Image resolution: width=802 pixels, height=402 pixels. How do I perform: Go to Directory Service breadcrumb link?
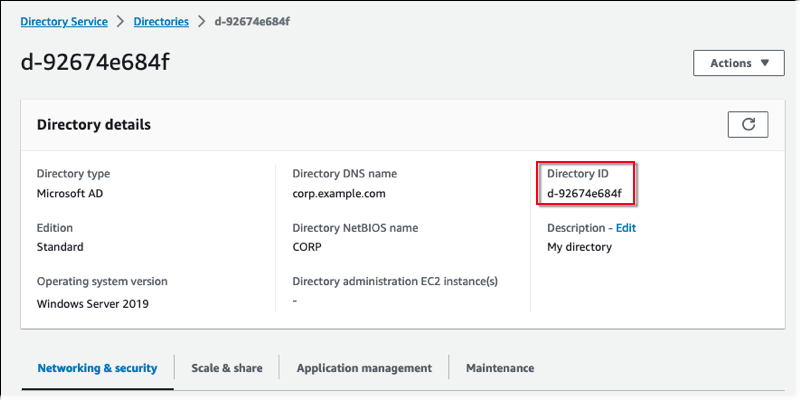[x=66, y=21]
